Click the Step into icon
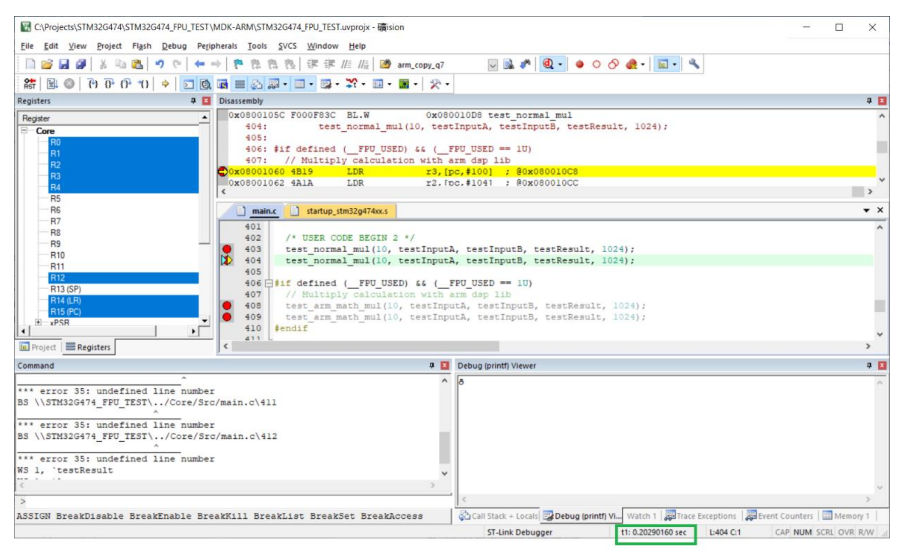The width and height of the screenshot is (899, 553). tap(92, 84)
